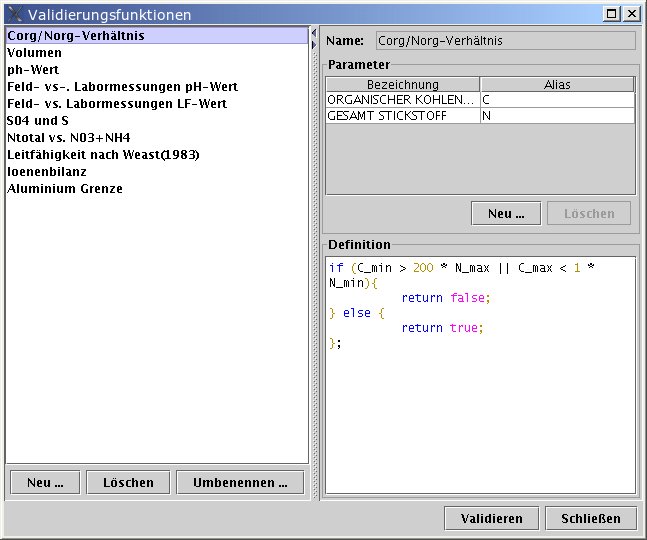Click alias cell C
Viewport: 647px width, 540px height.
coord(557,99)
